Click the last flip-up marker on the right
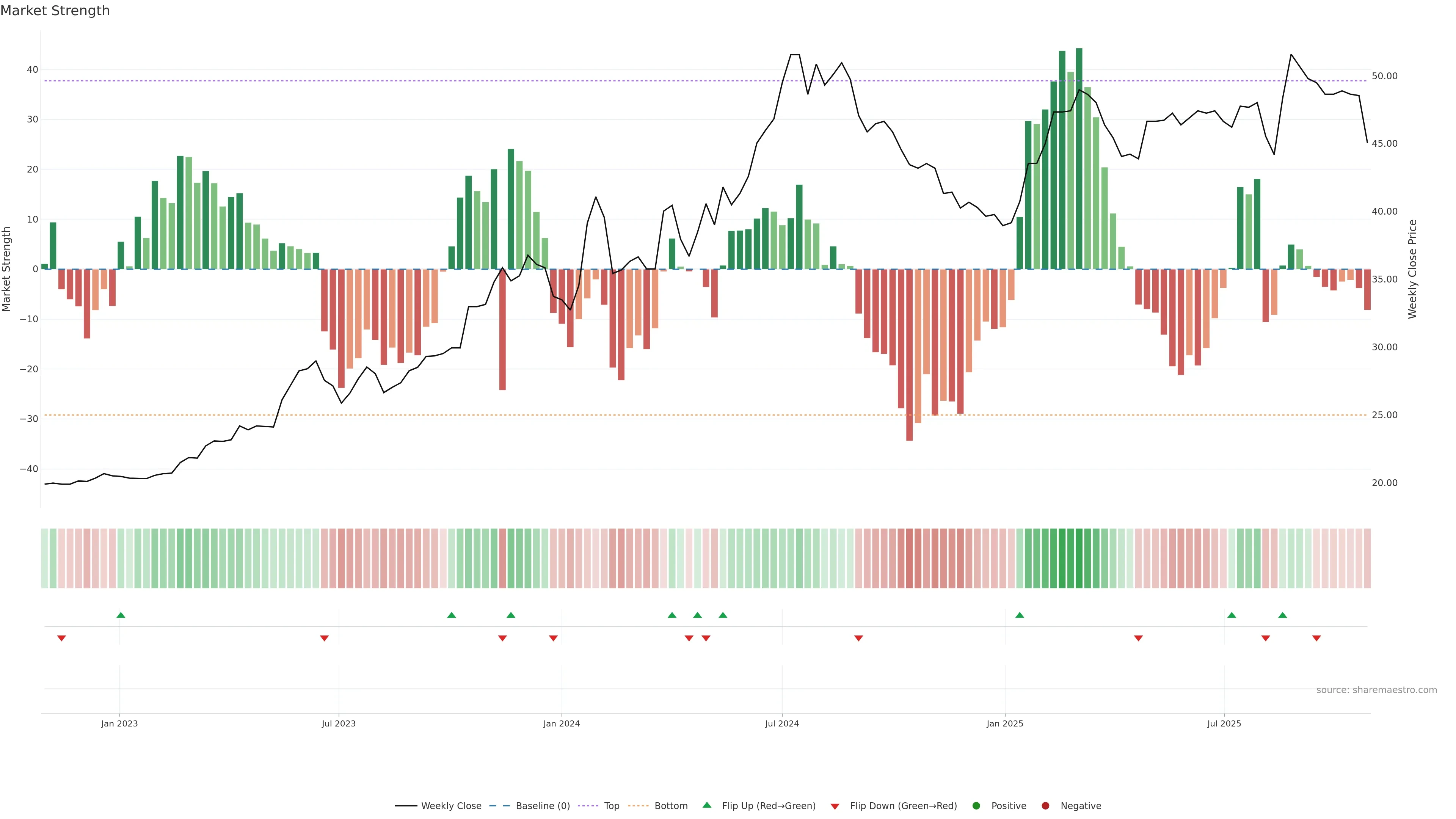Screen dimensions: 1456x819 (1282, 615)
